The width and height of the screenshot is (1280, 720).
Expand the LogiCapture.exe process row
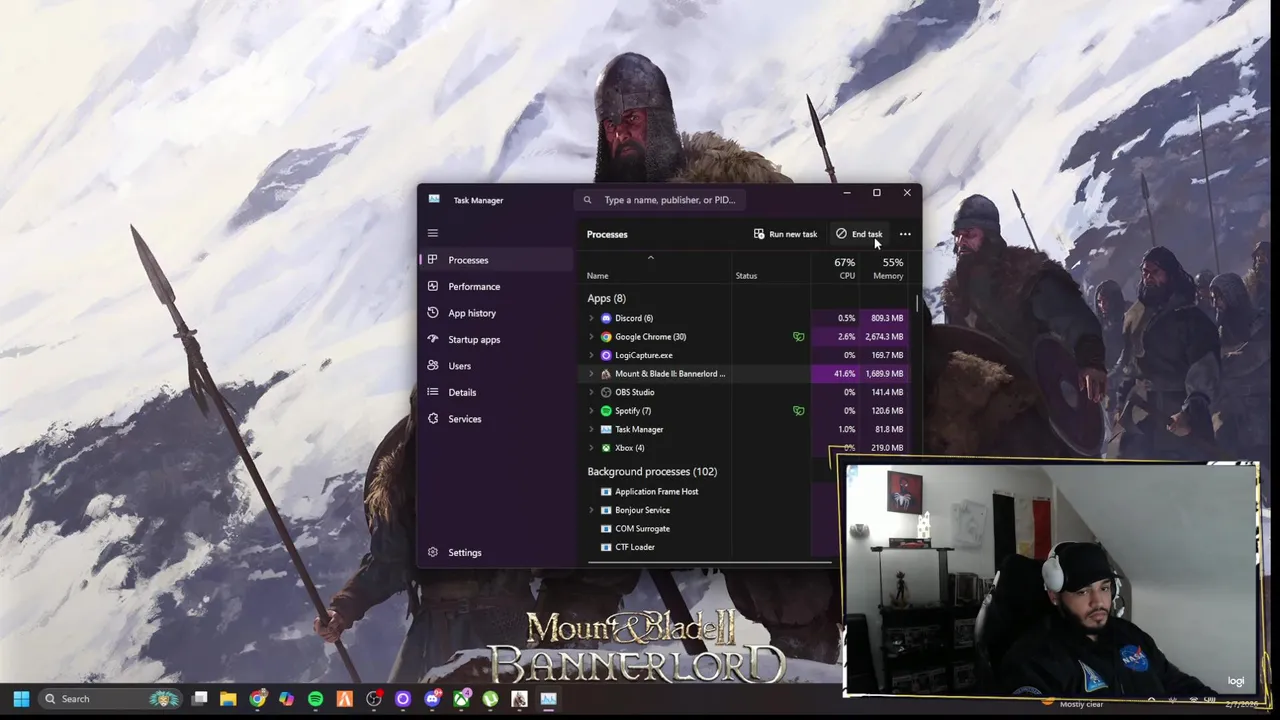click(591, 355)
